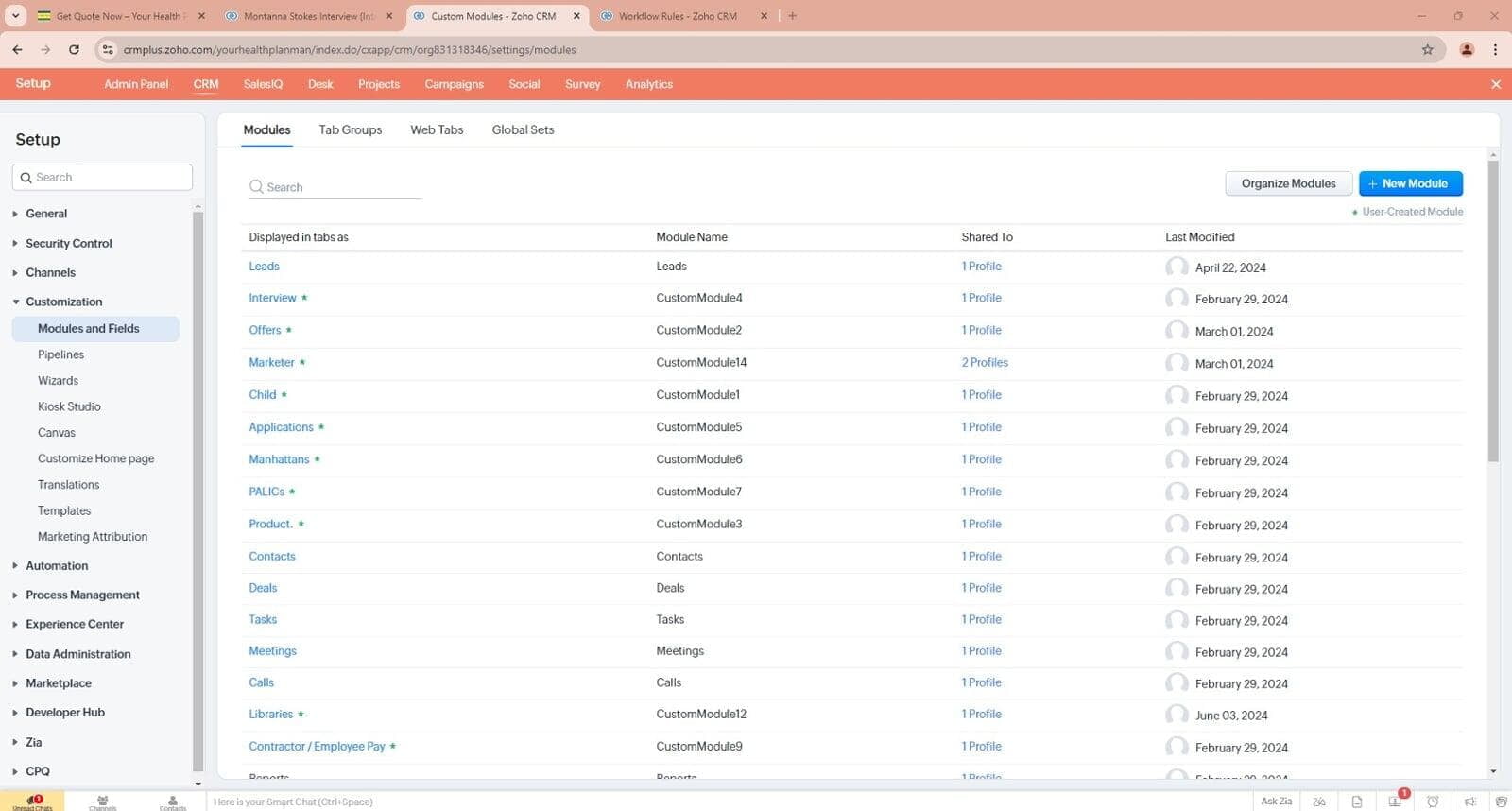Switch to Web Tabs tab
The width and height of the screenshot is (1512, 811).
[437, 129]
